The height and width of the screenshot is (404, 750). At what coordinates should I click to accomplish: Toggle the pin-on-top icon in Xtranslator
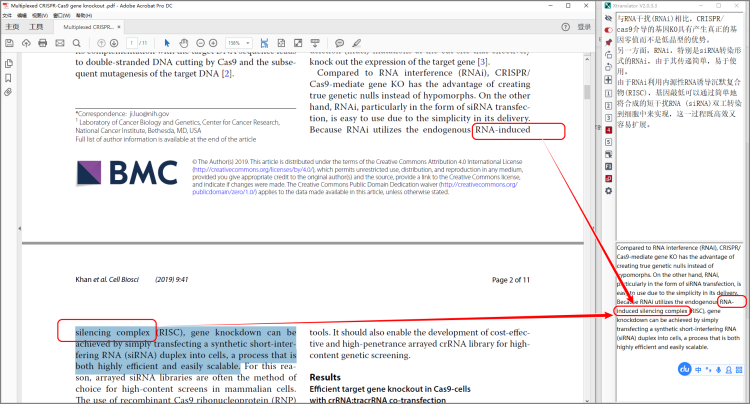click(609, 43)
